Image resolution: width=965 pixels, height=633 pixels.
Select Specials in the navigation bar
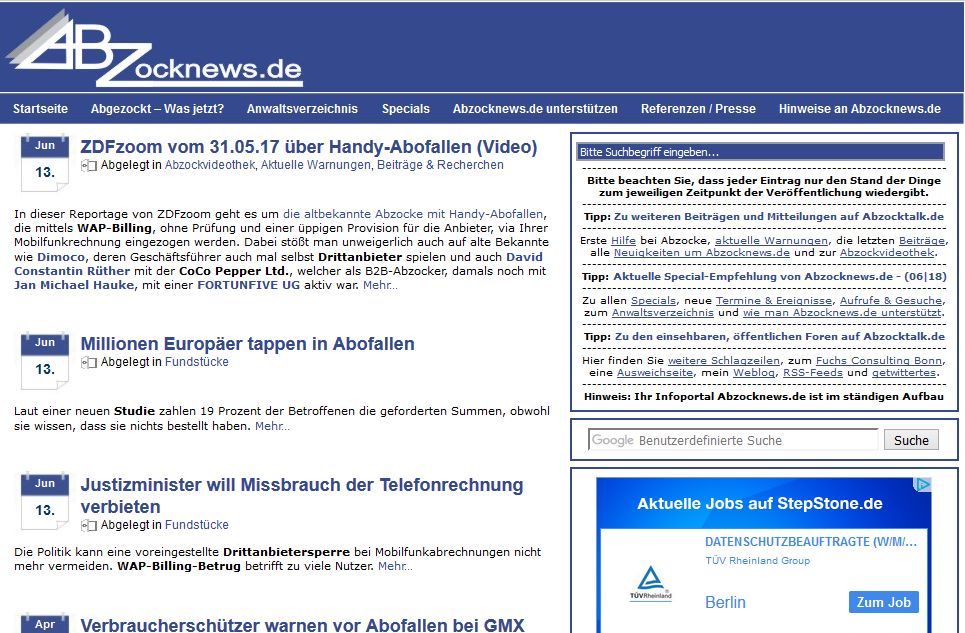pyautogui.click(x=406, y=109)
